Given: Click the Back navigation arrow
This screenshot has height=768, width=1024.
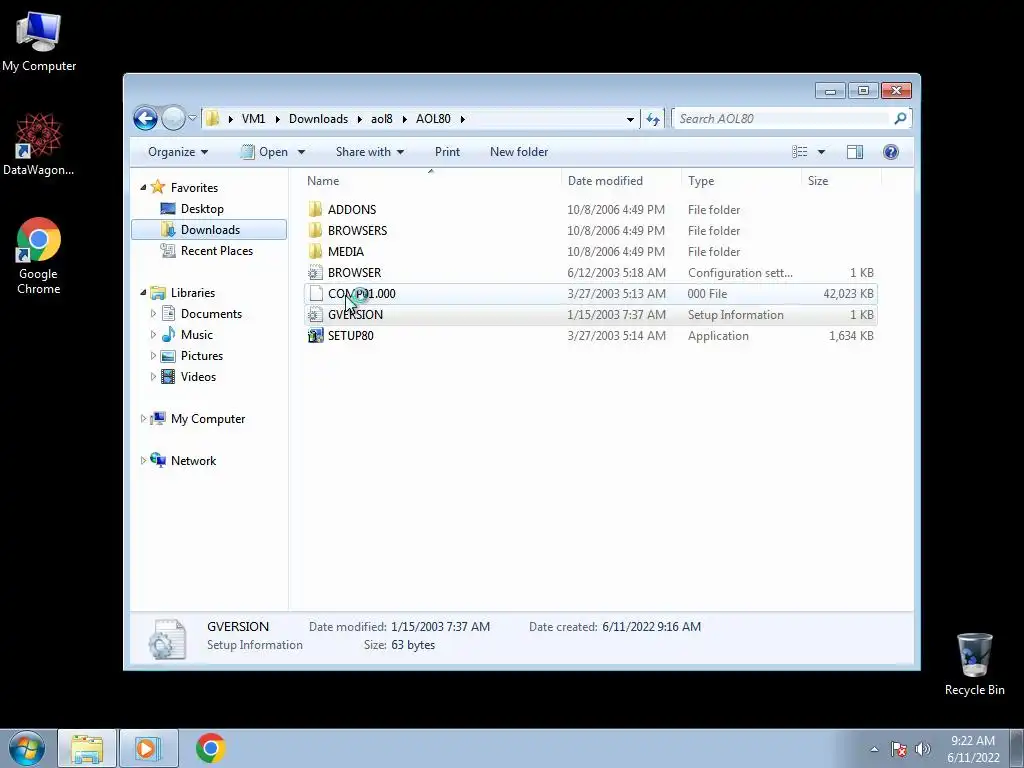Looking at the screenshot, I should click(145, 118).
